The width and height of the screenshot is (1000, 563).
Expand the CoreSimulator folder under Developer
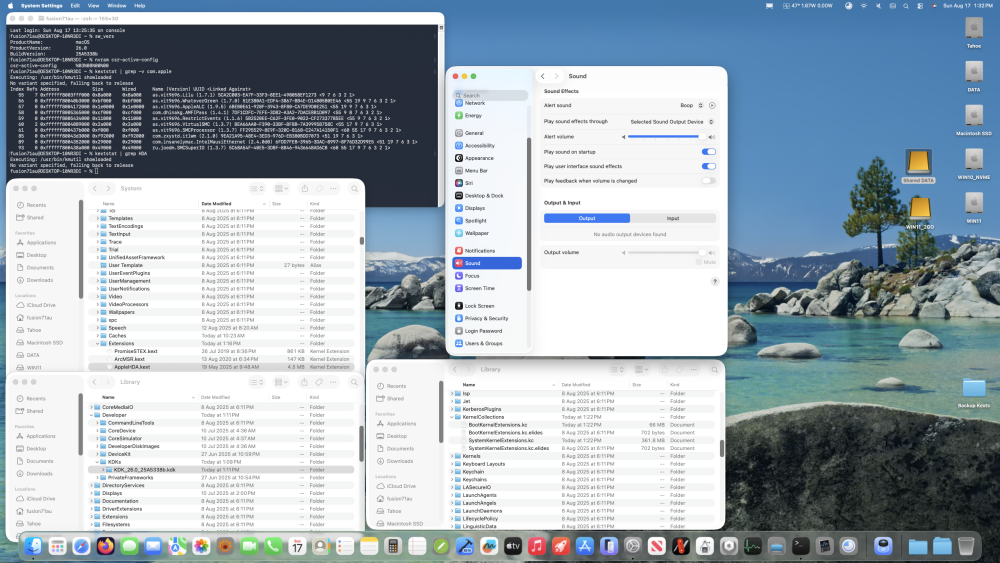coord(98,439)
